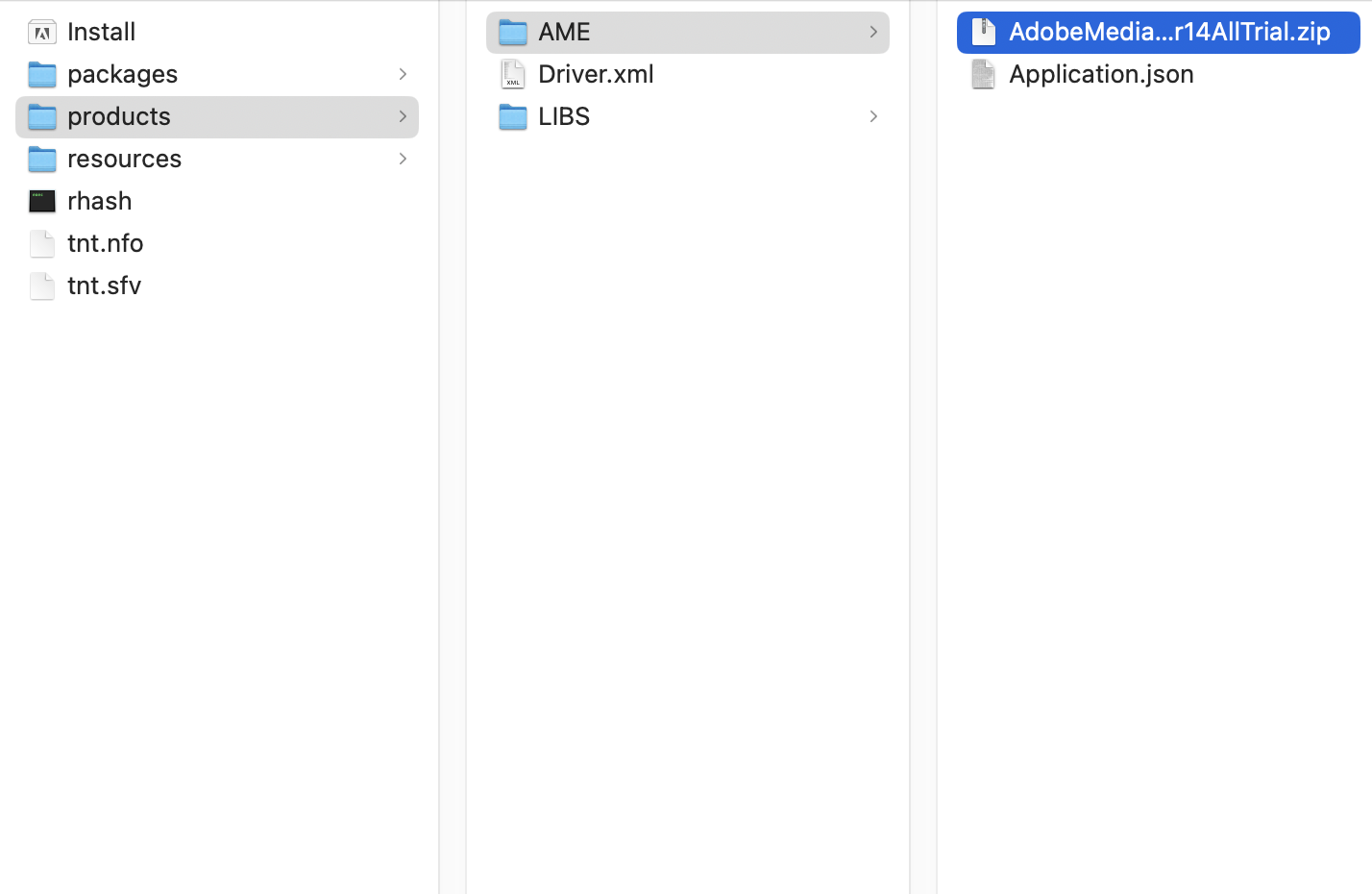Click the column divider before the third column
The image size is (1372, 894).
click(x=923, y=447)
